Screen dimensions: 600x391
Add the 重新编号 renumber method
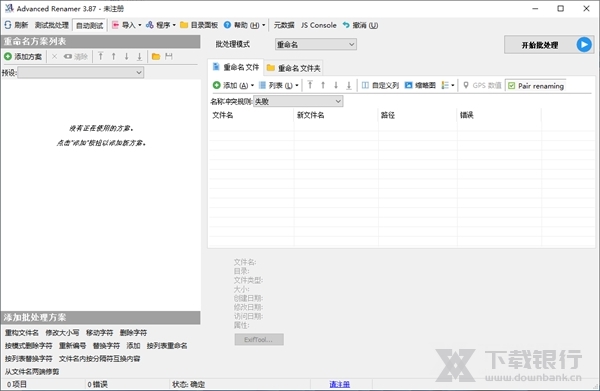(72, 346)
